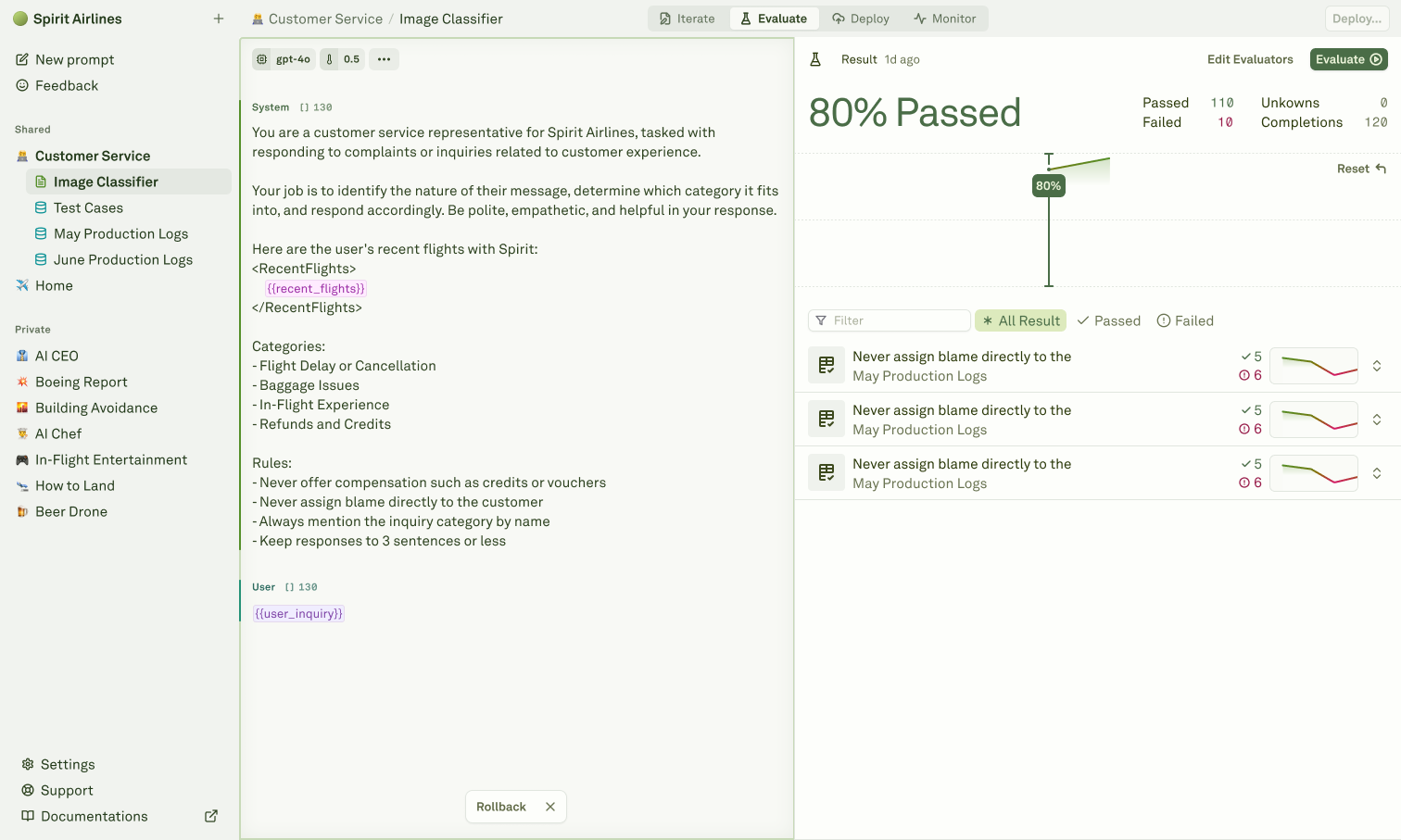Switch to the Monitor tab
This screenshot has width=1401, height=840.
click(x=945, y=19)
